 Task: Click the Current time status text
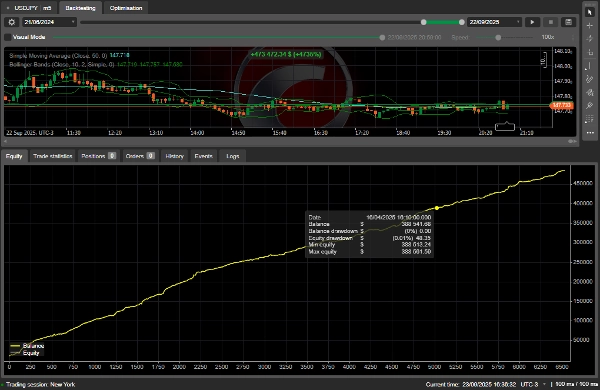click(x=471, y=384)
